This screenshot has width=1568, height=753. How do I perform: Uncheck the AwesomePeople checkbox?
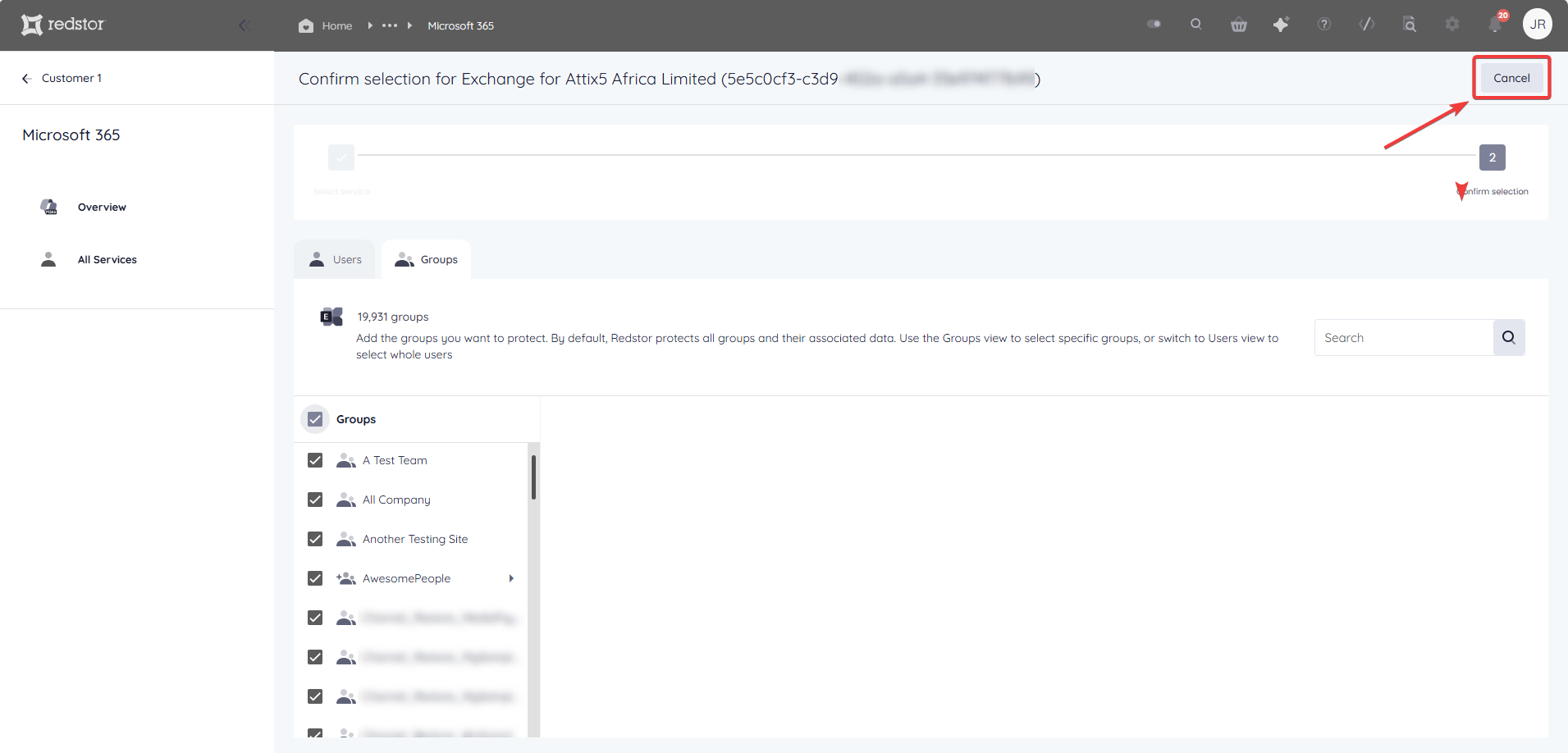click(x=315, y=578)
